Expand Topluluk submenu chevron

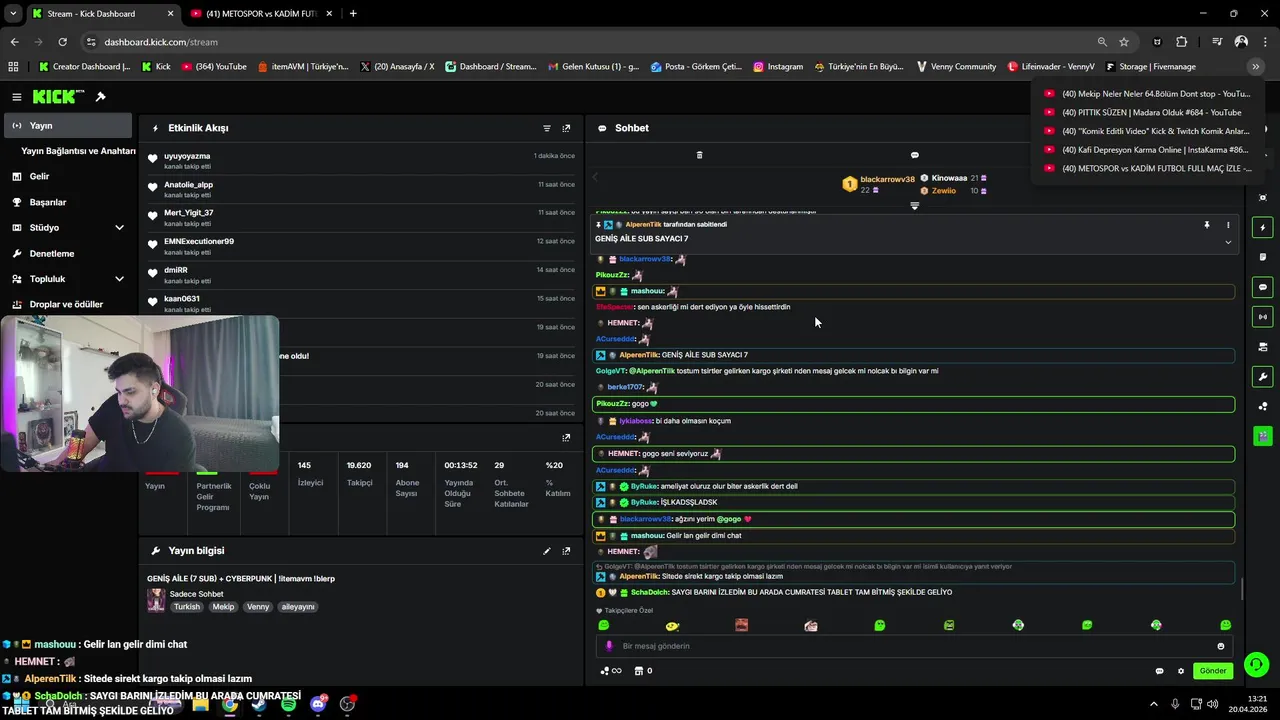pyautogui.click(x=119, y=279)
